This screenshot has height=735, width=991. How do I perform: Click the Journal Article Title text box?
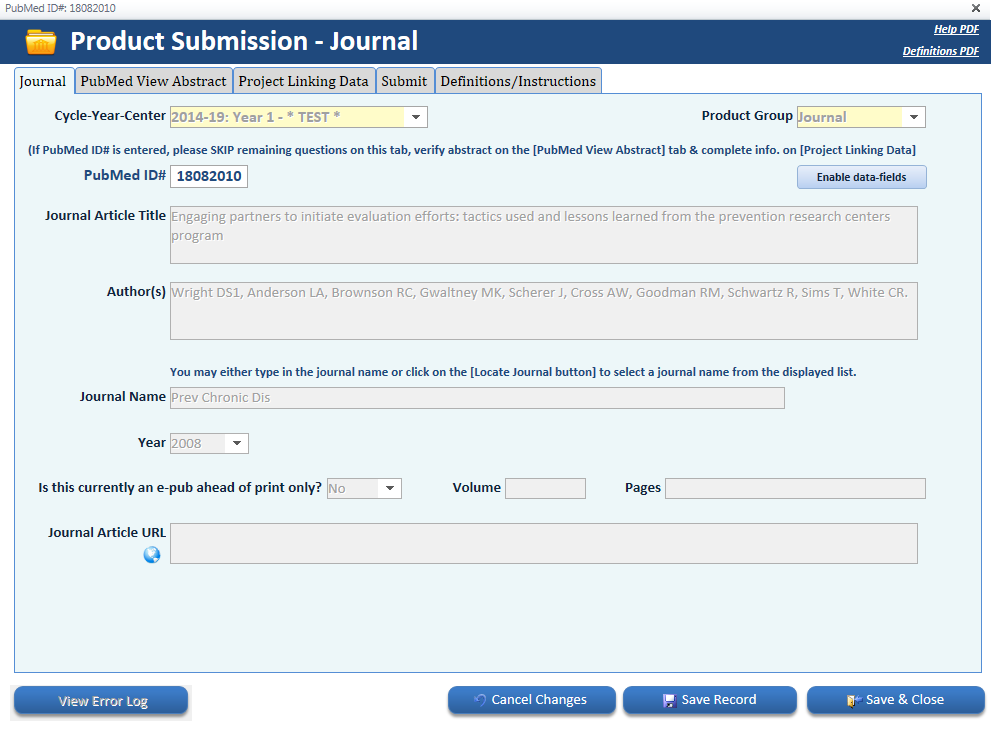click(x=544, y=235)
